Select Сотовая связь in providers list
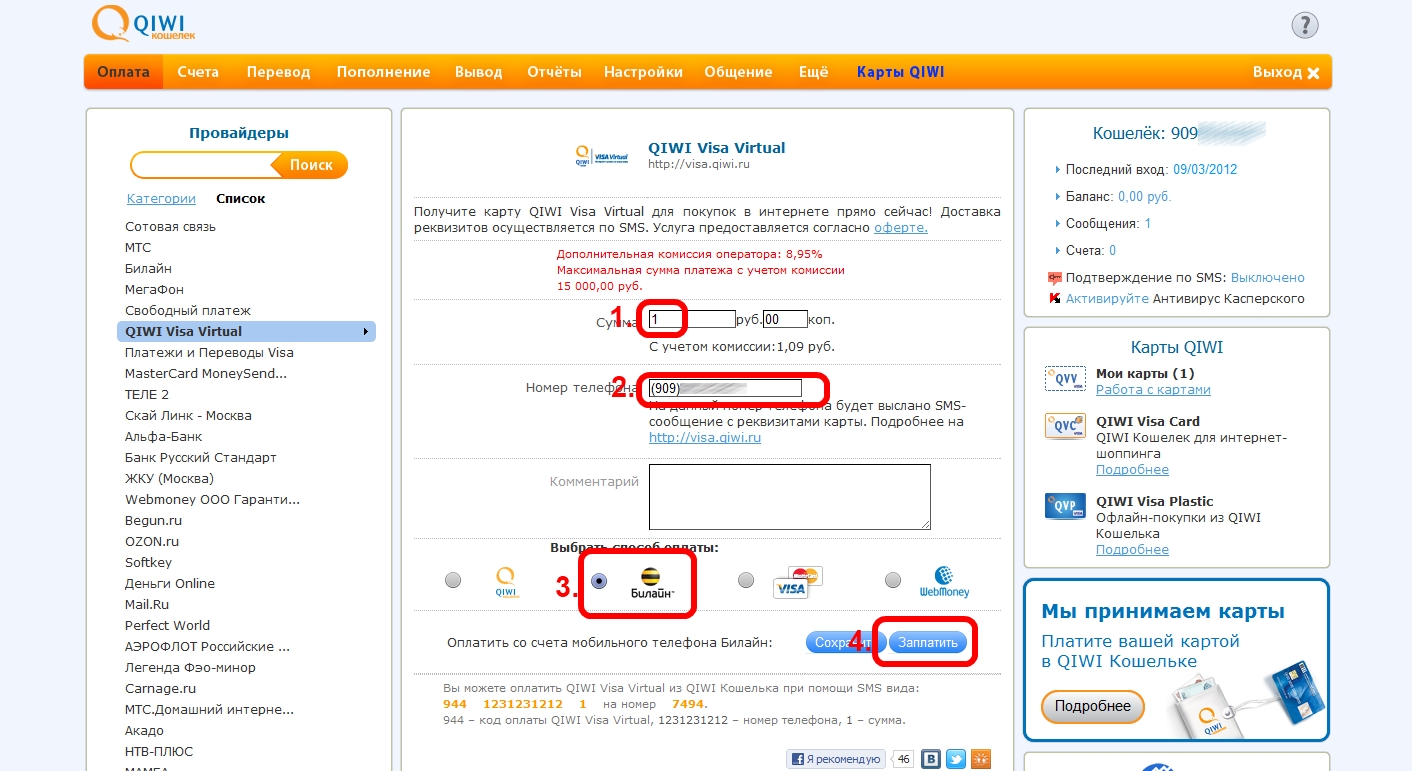The width and height of the screenshot is (1412, 771). click(170, 227)
